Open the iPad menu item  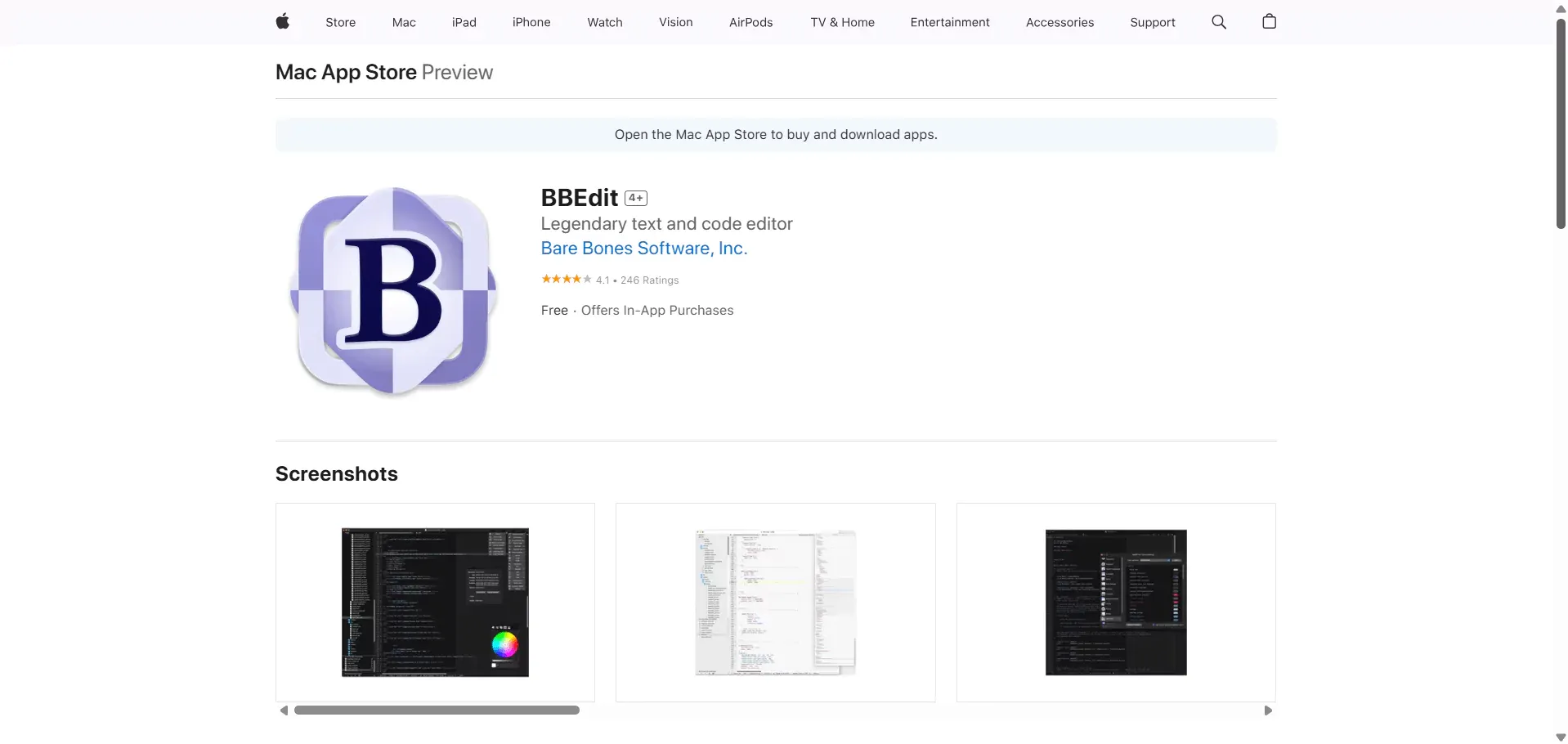(464, 22)
